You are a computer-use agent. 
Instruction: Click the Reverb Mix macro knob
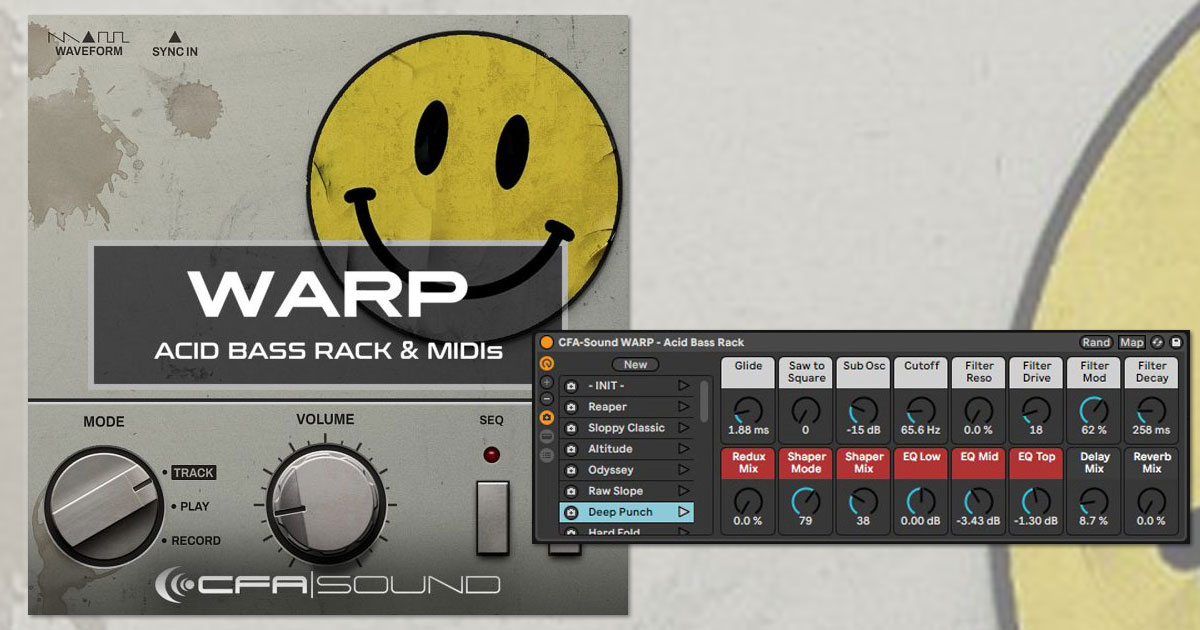click(1152, 501)
